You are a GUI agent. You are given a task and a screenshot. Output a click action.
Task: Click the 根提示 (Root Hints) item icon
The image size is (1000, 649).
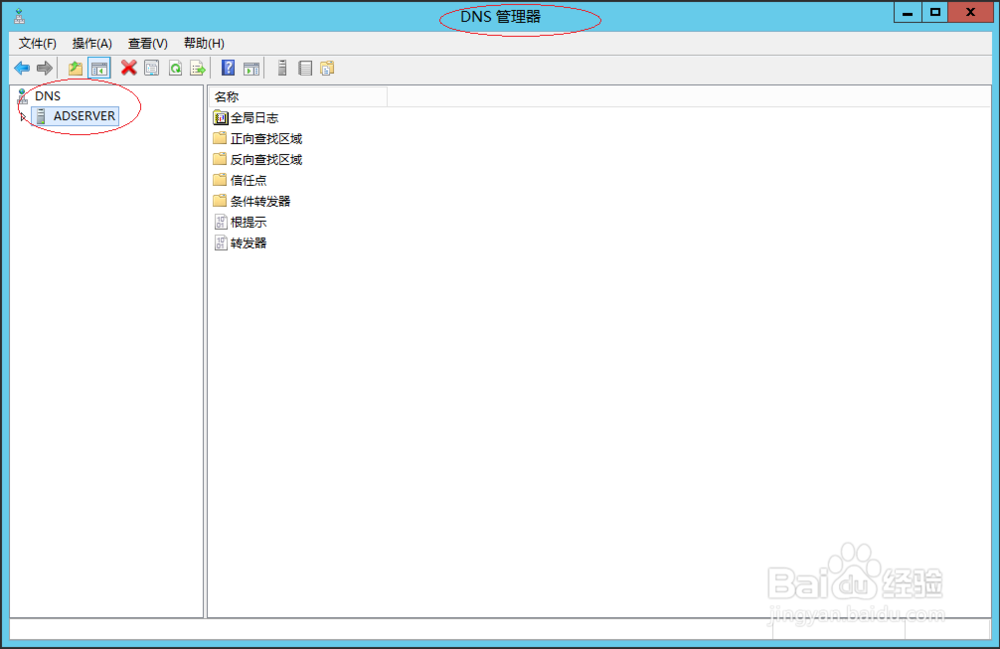click(x=222, y=221)
